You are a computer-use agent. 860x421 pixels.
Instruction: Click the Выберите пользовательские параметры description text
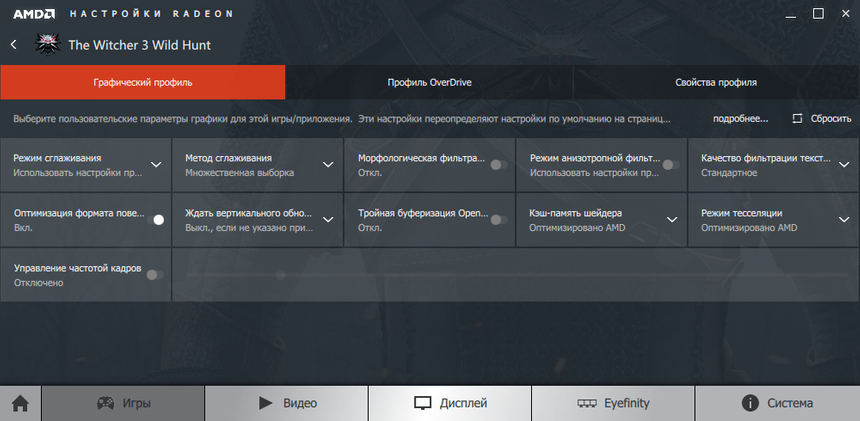(x=342, y=118)
